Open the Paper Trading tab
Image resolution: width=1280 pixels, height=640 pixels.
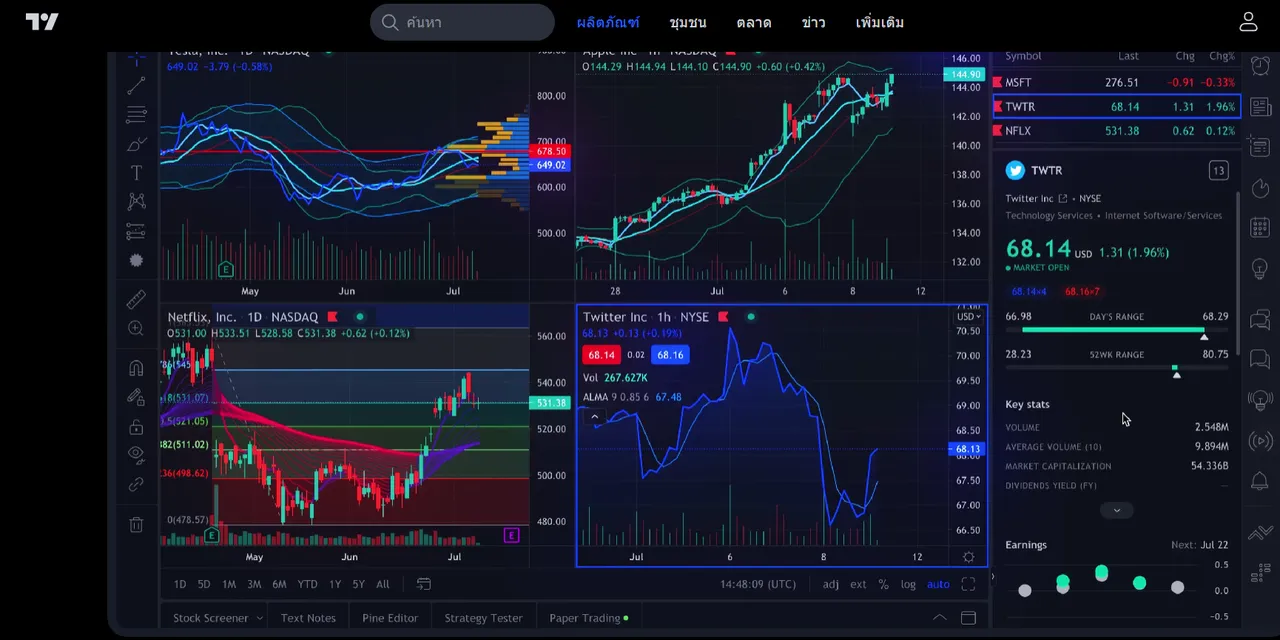589,618
